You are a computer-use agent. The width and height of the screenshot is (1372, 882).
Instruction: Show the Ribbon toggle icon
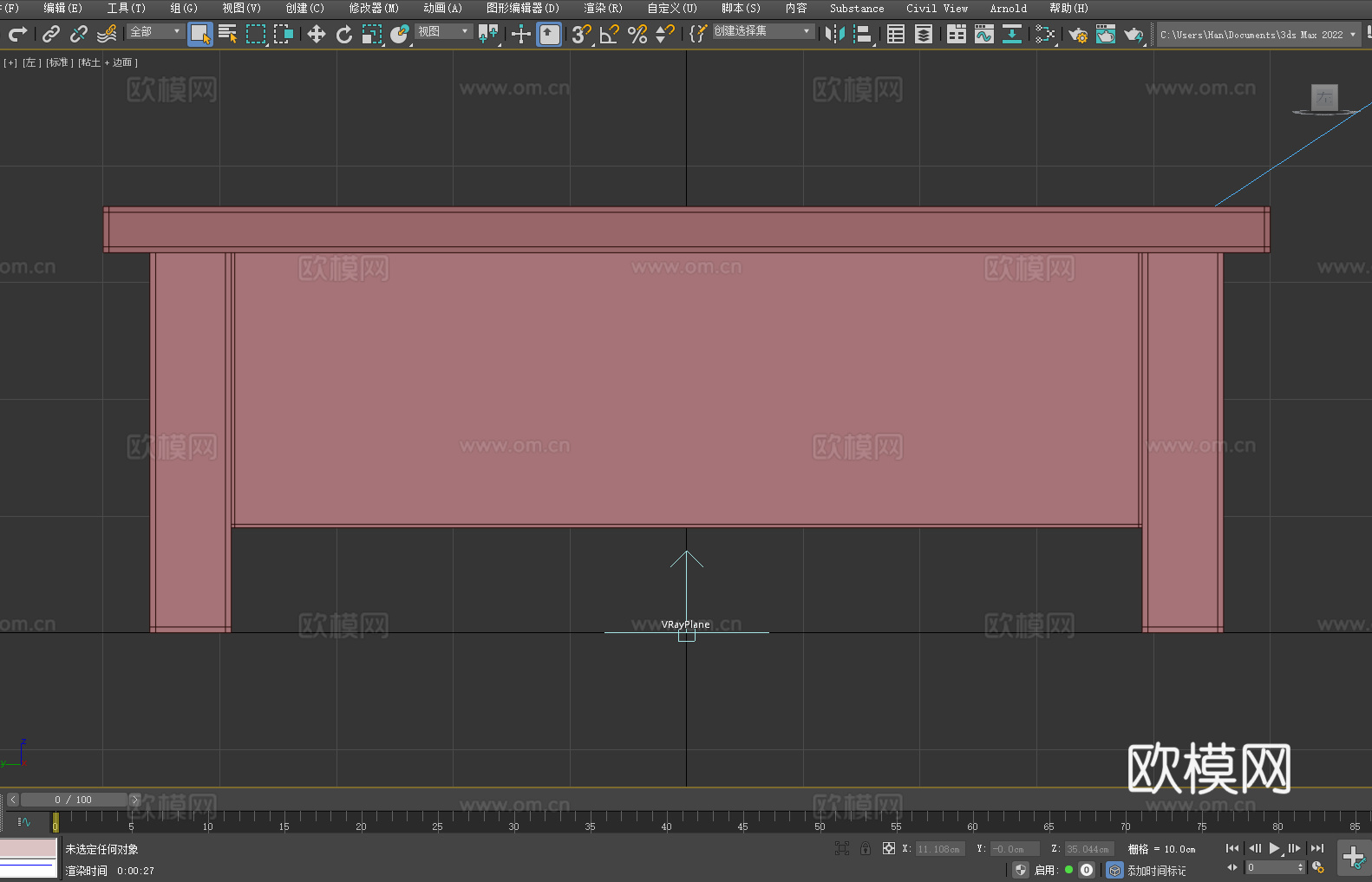click(x=957, y=34)
